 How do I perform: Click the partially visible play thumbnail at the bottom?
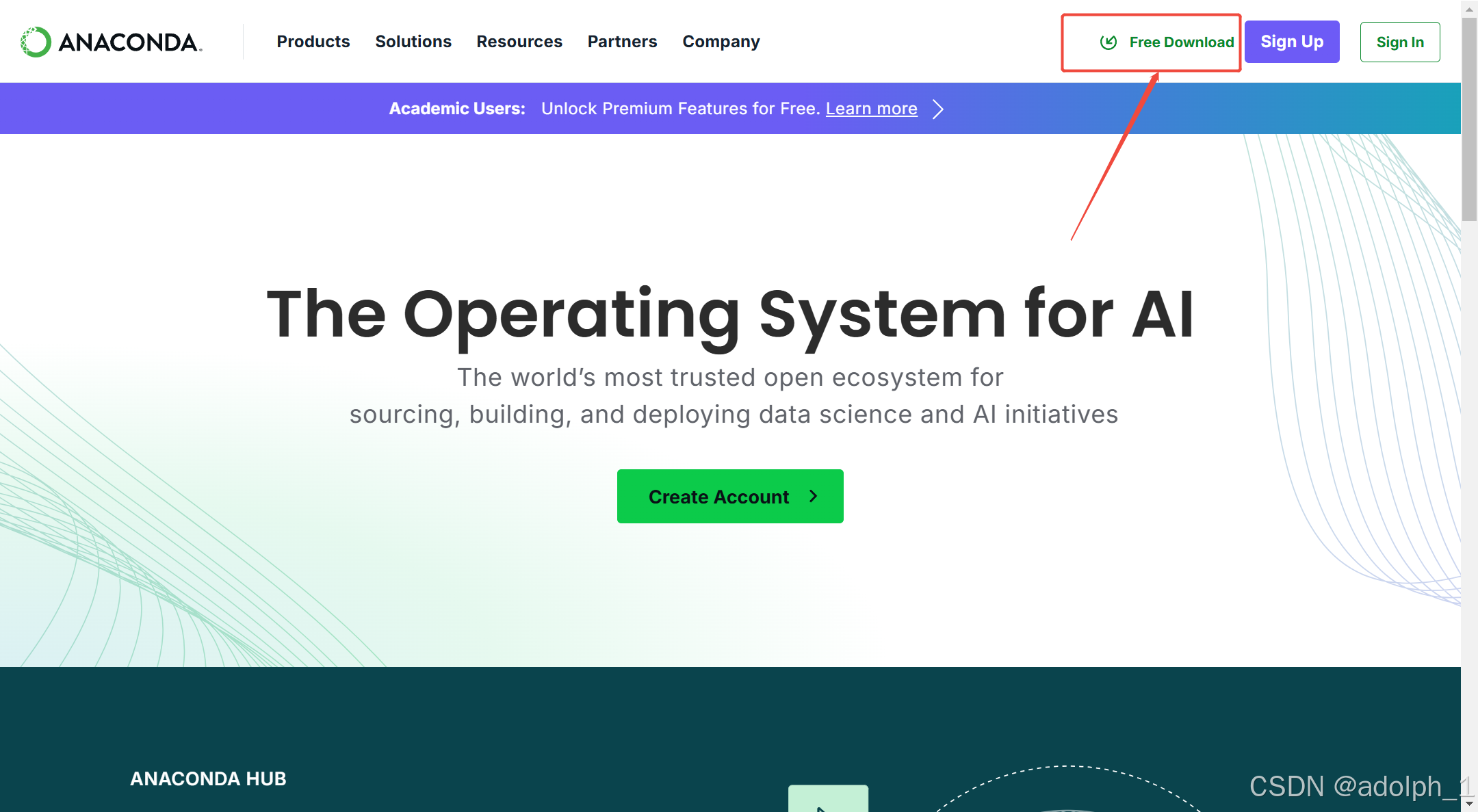pos(828,799)
